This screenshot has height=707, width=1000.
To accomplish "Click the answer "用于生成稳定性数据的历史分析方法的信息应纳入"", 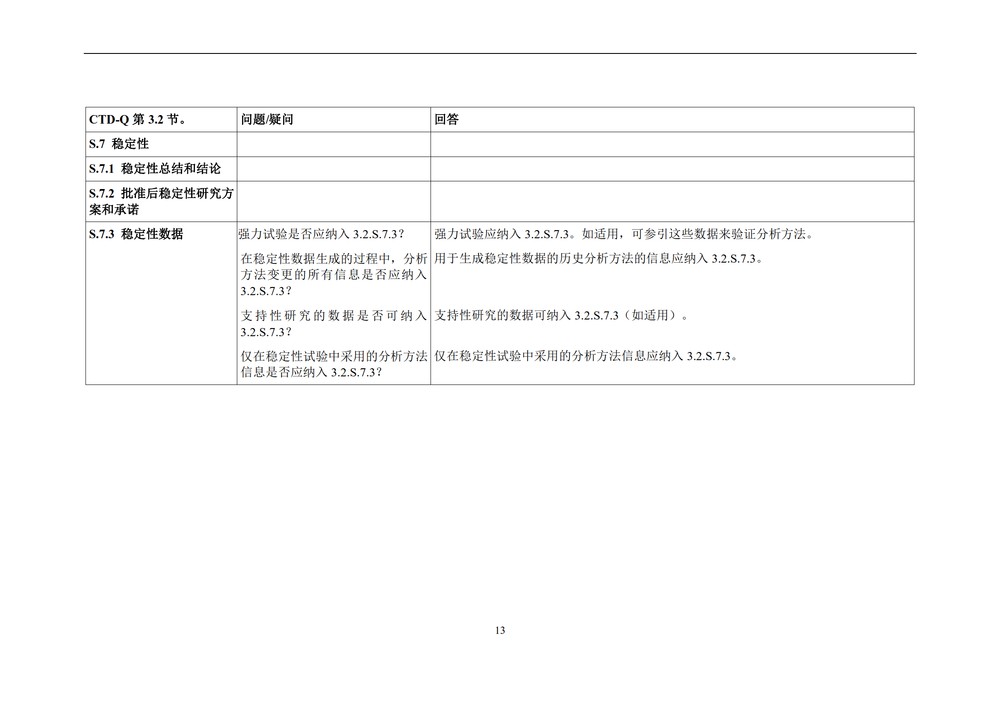I will (599, 259).
